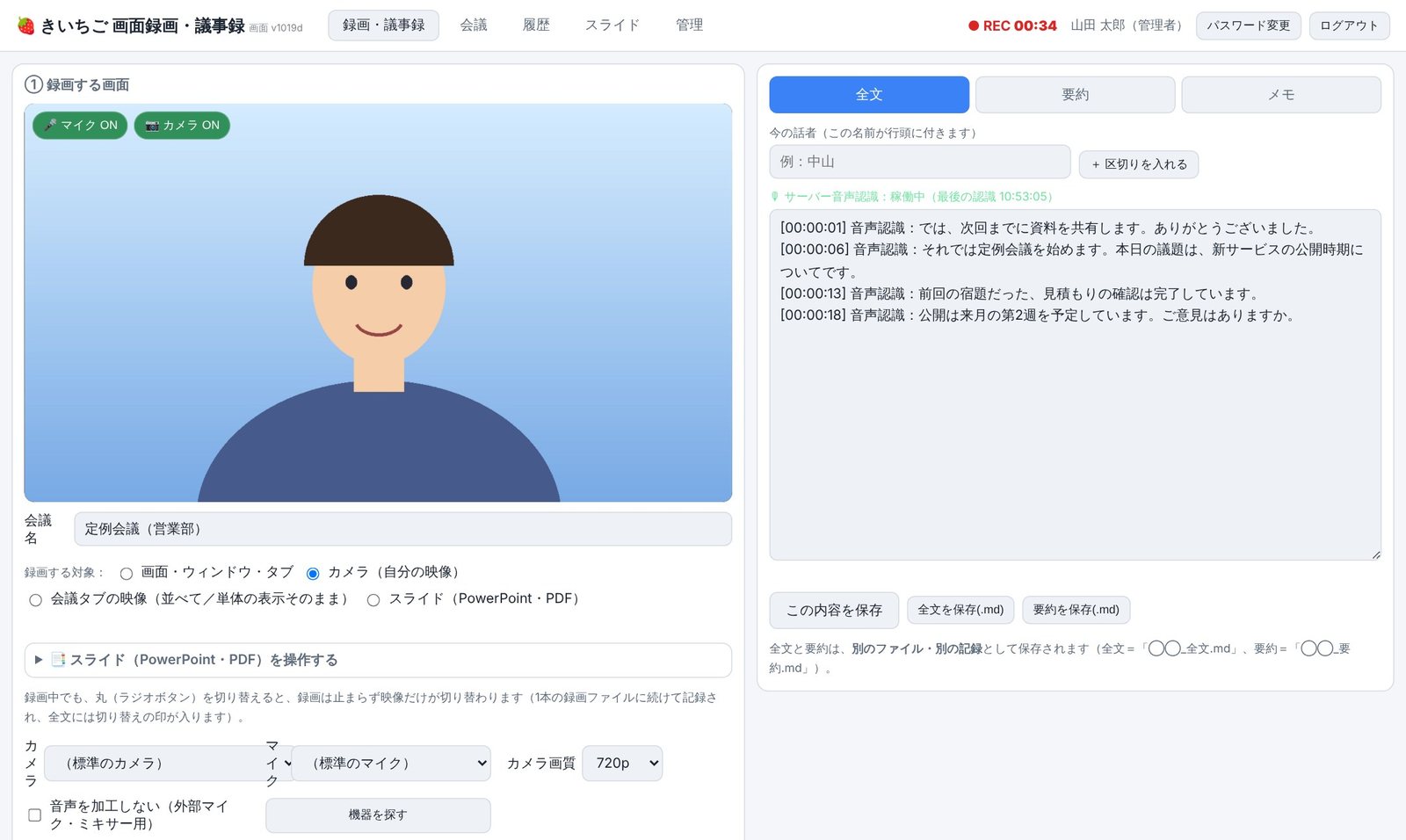1406x840 pixels.
Task: Click the slide document icon in expander
Action: [x=58, y=660]
